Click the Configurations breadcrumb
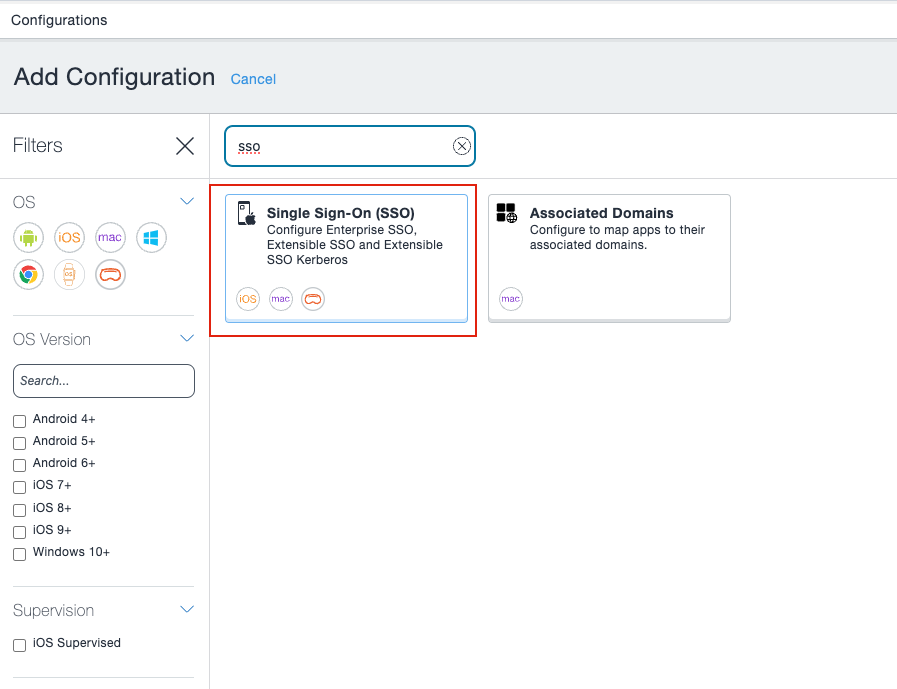The width and height of the screenshot is (897, 689). click(58, 20)
